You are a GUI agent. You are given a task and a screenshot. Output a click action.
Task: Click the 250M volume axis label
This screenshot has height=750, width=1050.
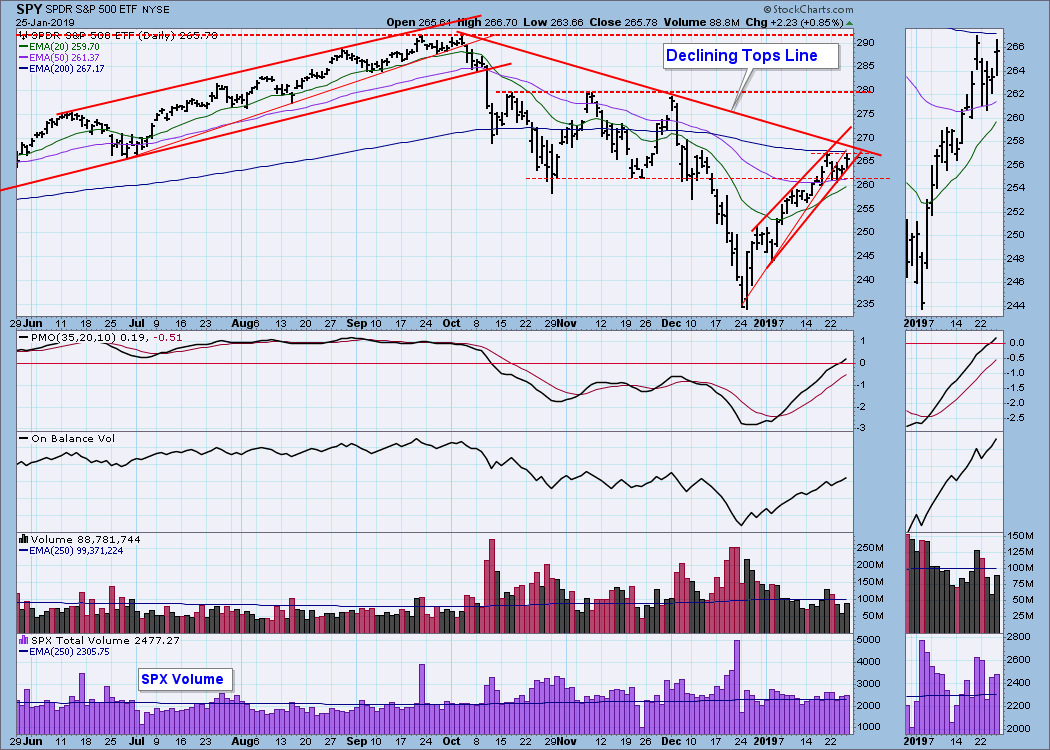[x=871, y=548]
